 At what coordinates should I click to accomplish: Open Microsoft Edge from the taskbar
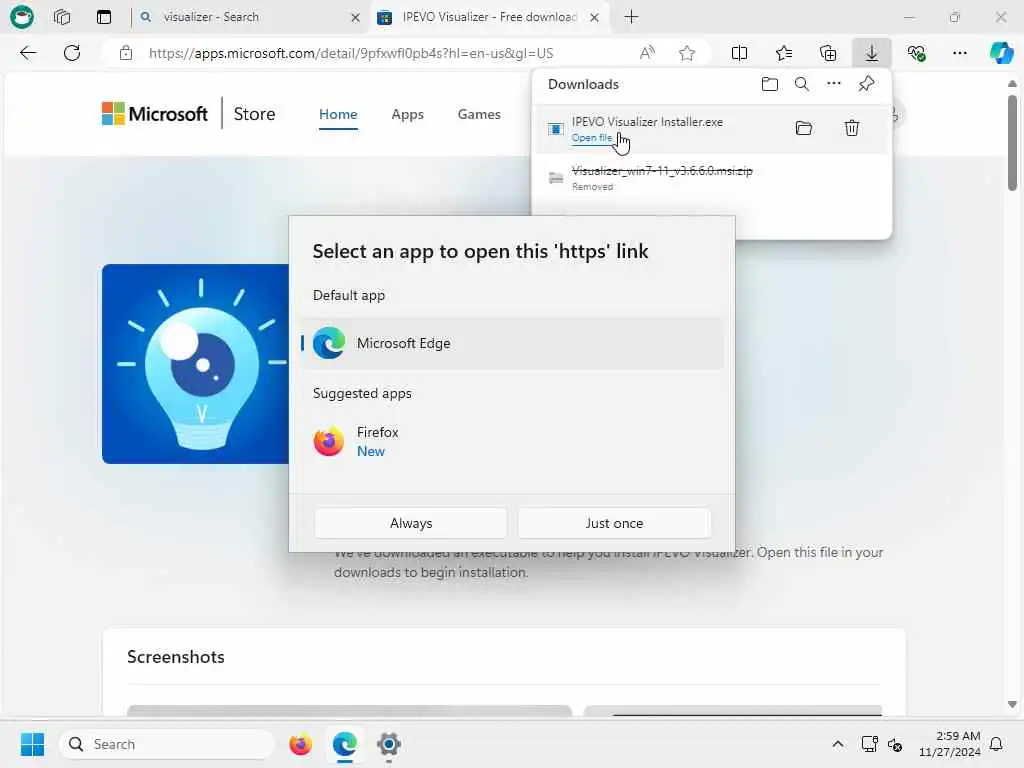[344, 744]
